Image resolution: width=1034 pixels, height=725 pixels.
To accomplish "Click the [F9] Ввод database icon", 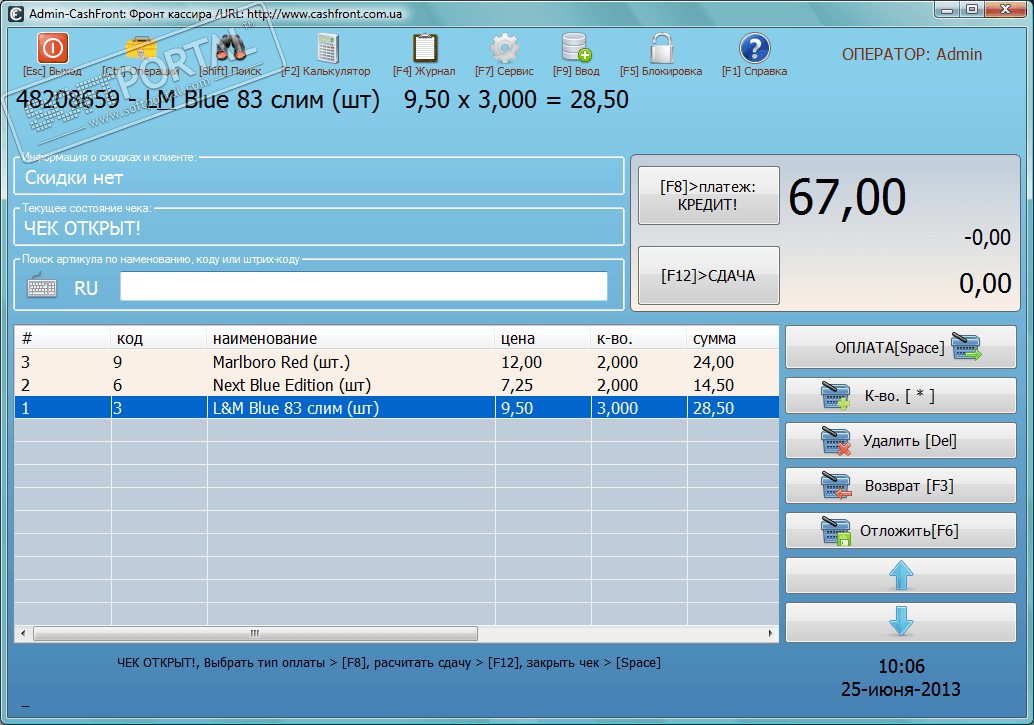I will 576,48.
